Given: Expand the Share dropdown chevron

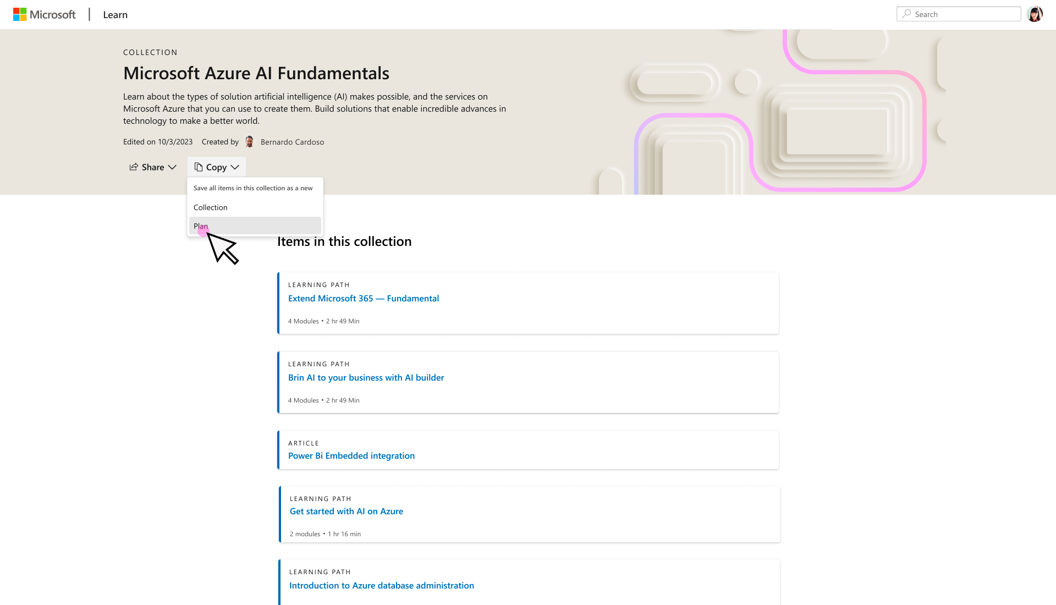Looking at the screenshot, I should tap(172, 167).
